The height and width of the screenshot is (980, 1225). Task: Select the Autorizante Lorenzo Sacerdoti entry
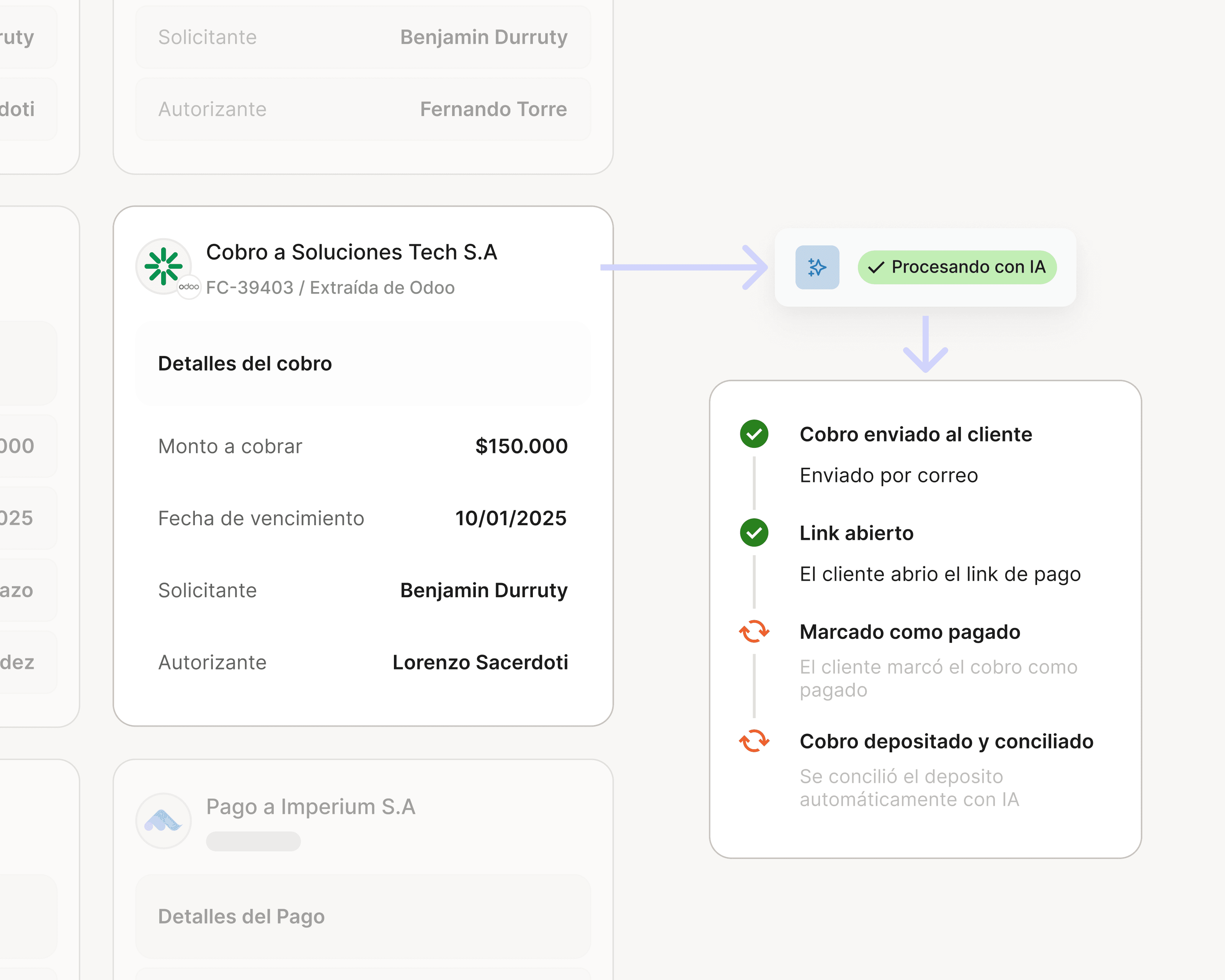pos(480,662)
